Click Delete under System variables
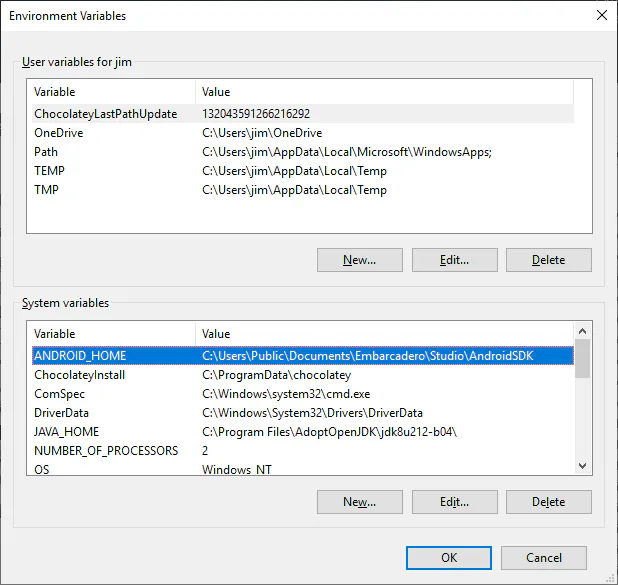Screen dimensions: 618x585 click(x=548, y=502)
